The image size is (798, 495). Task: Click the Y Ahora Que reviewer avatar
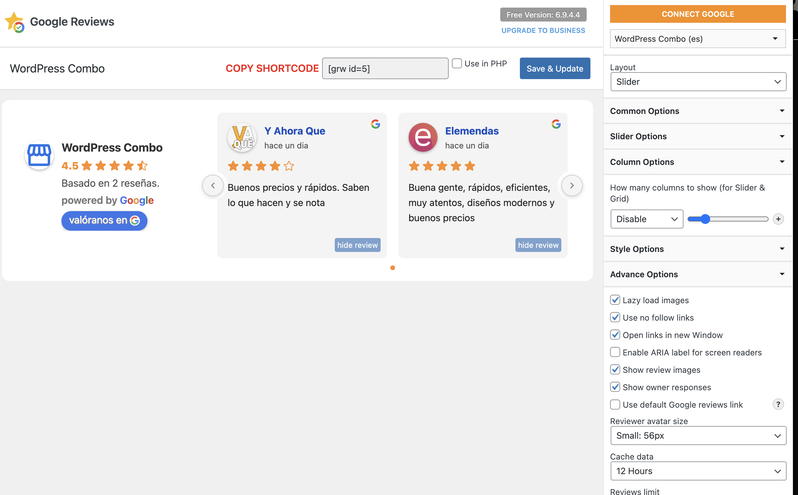click(242, 137)
